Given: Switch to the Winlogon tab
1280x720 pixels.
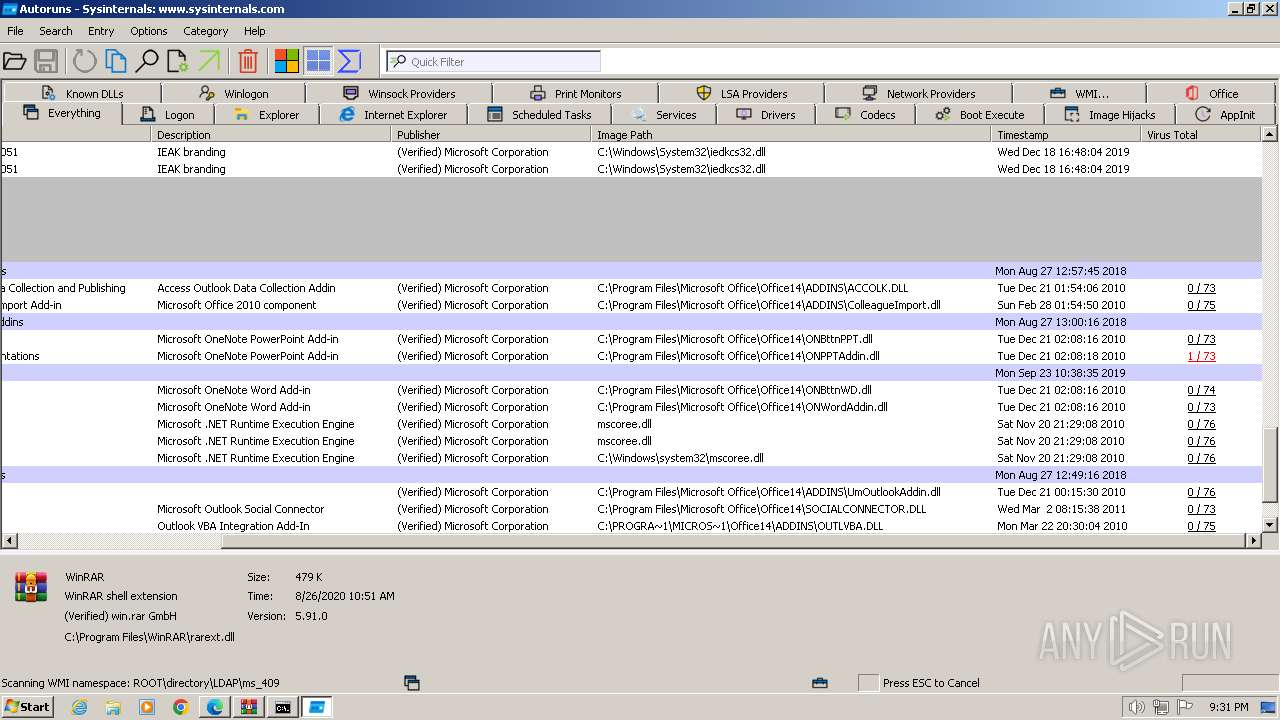Looking at the screenshot, I should (233, 93).
